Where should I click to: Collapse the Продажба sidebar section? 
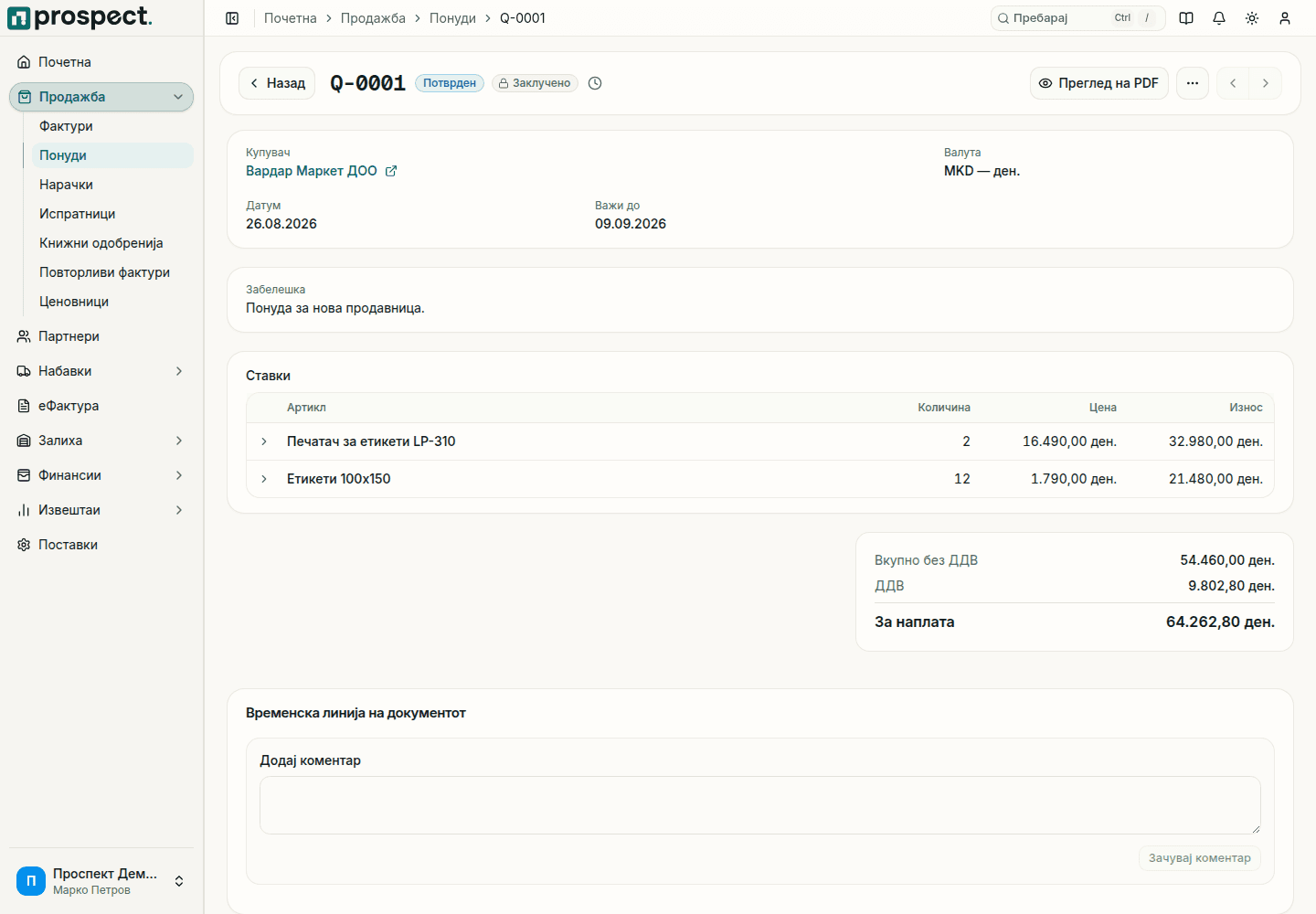tap(101, 97)
